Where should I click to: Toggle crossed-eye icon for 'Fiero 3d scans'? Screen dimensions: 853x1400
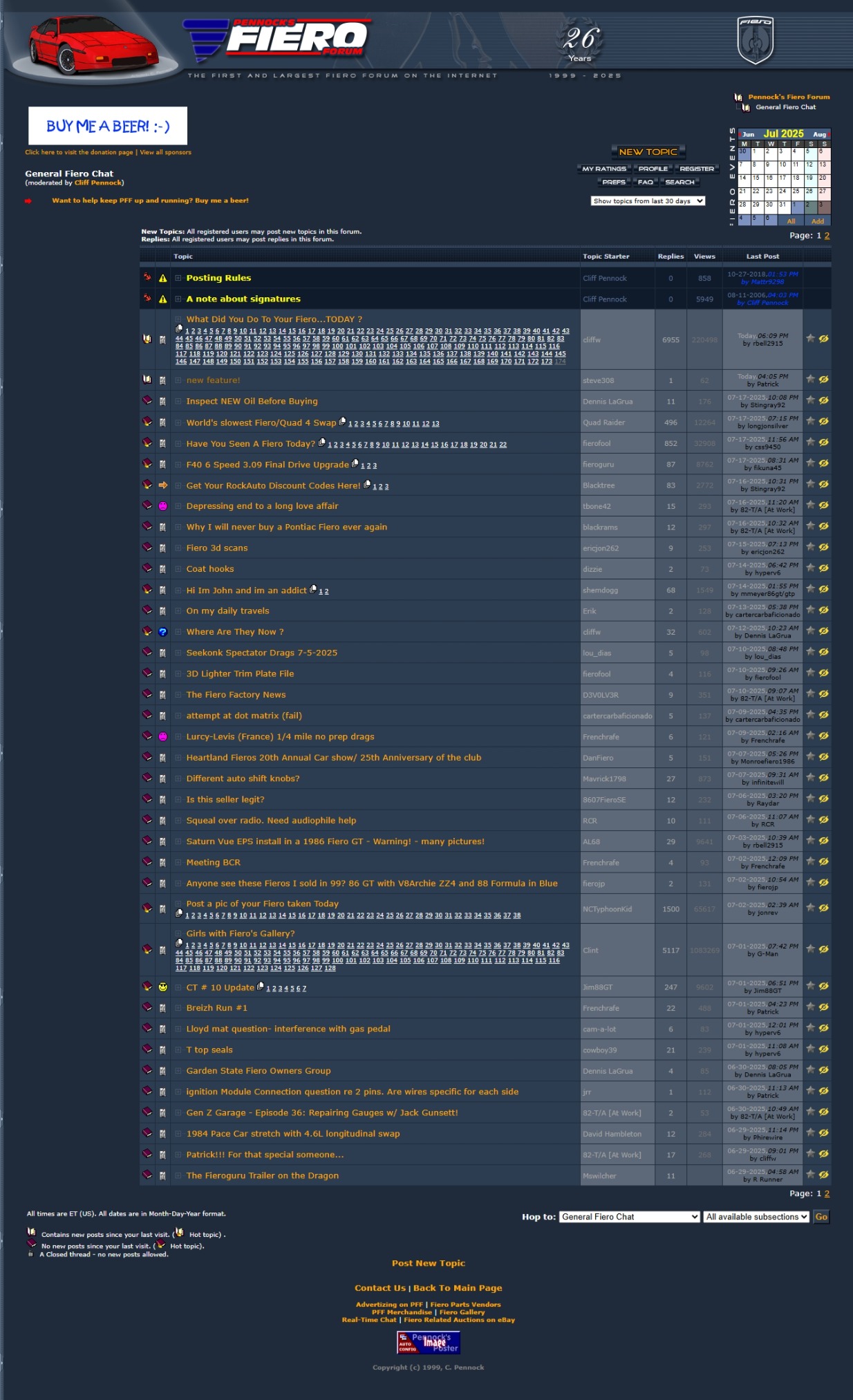pos(823,548)
